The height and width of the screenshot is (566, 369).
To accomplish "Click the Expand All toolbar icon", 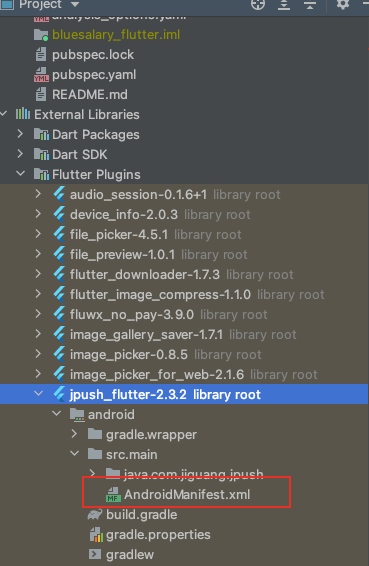I will point(284,4).
